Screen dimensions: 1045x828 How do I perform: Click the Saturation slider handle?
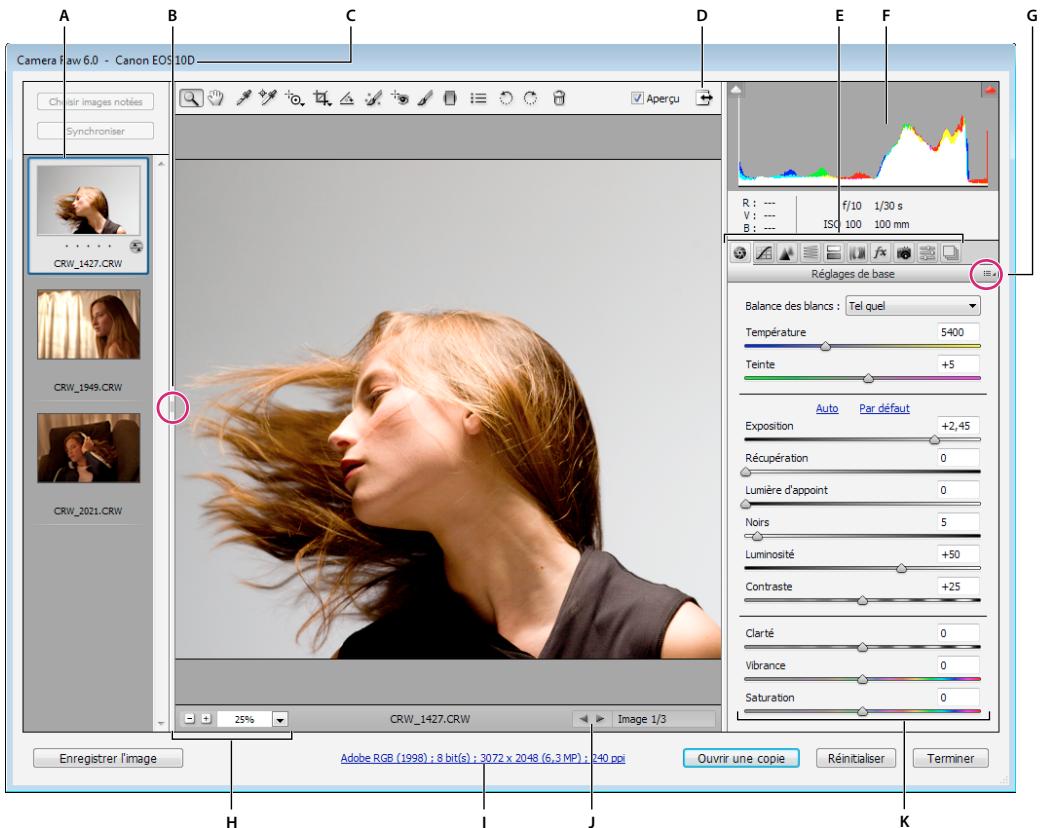[x=862, y=712]
